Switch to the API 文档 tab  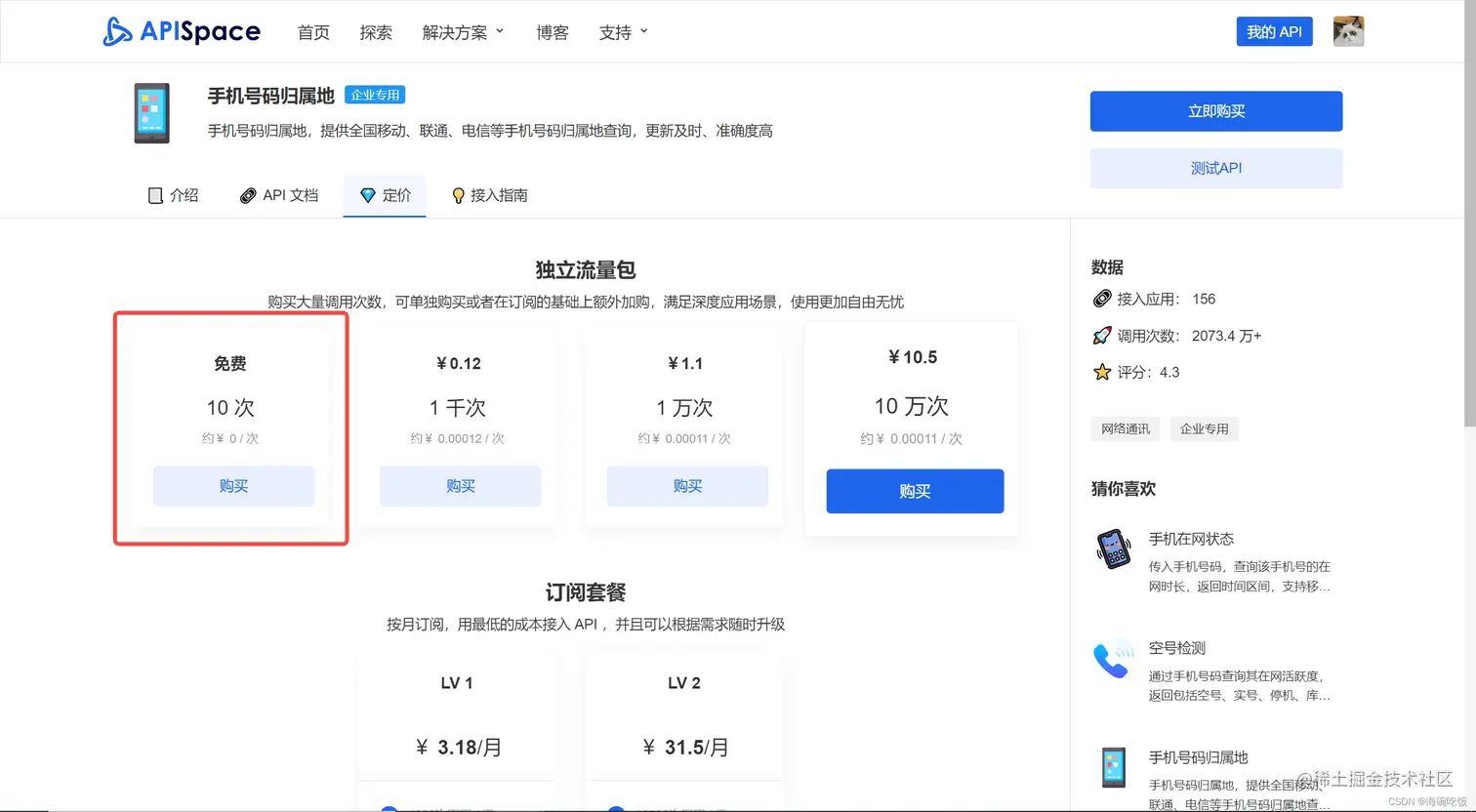280,194
